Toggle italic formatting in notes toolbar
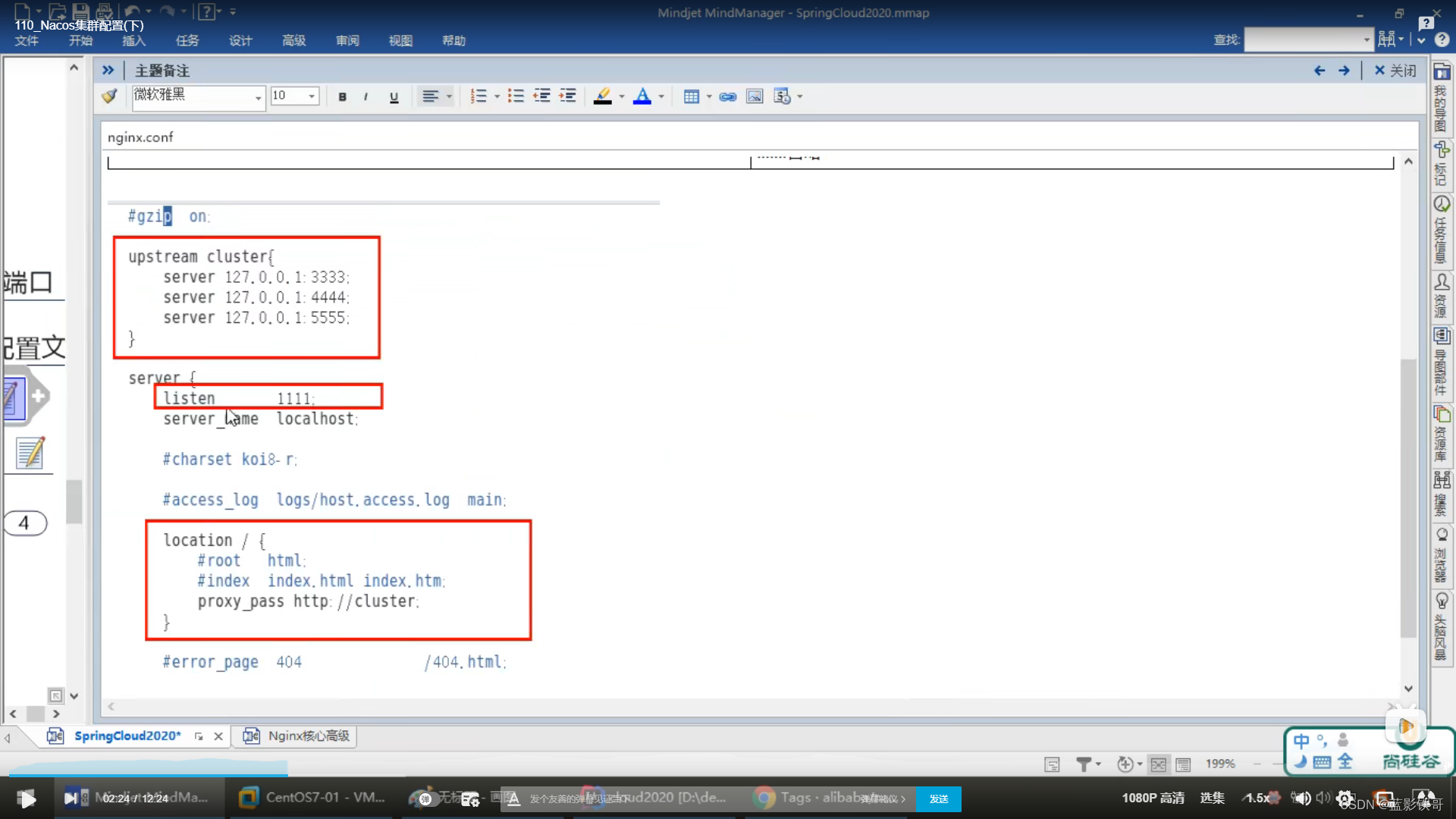The width and height of the screenshot is (1456, 819). click(366, 96)
